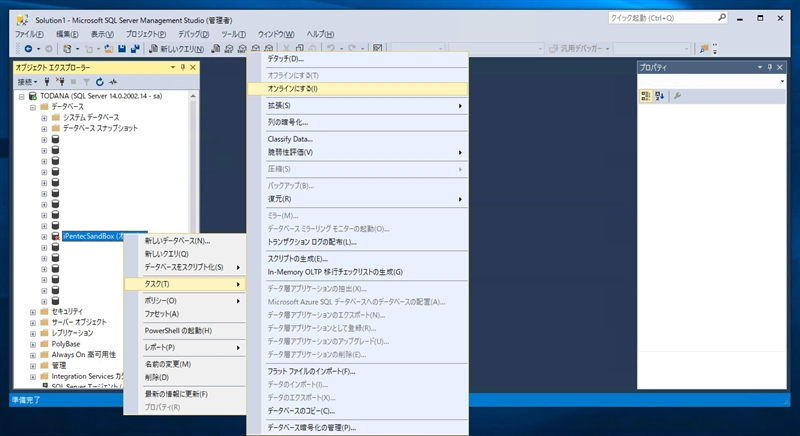
Task: Click the SSMS application icon in title bar
Action: pyautogui.click(x=22, y=20)
